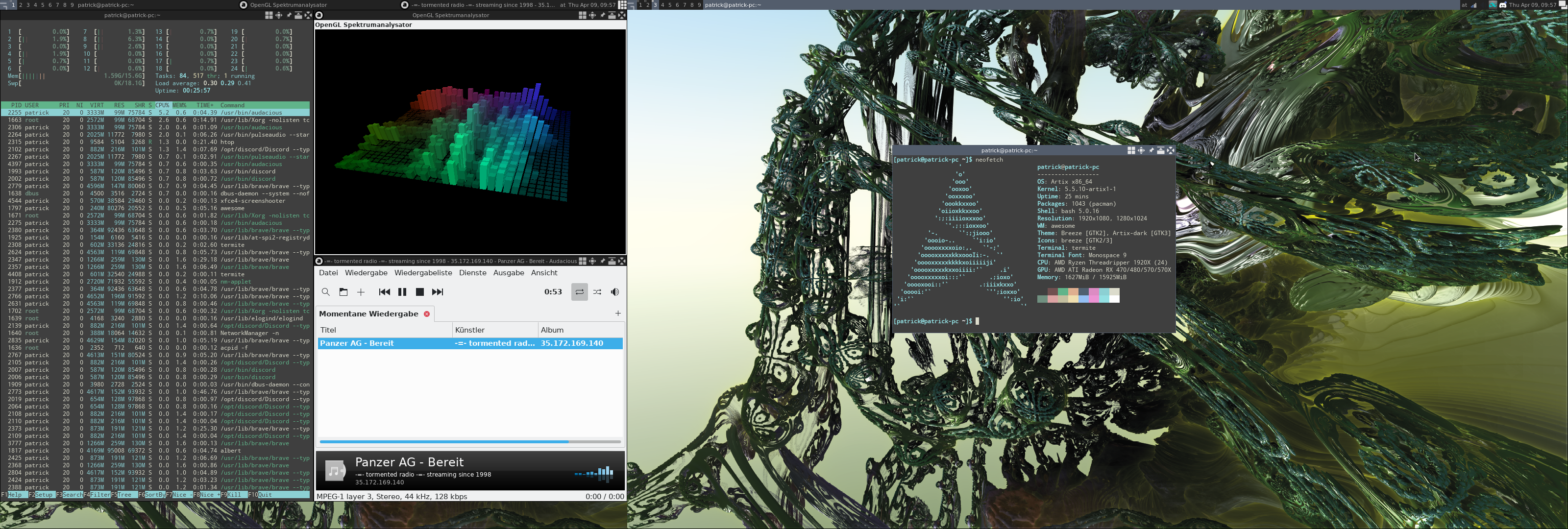Viewport: 1568px width, 529px height.
Task: Expand the Ansicht menu
Action: [543, 273]
